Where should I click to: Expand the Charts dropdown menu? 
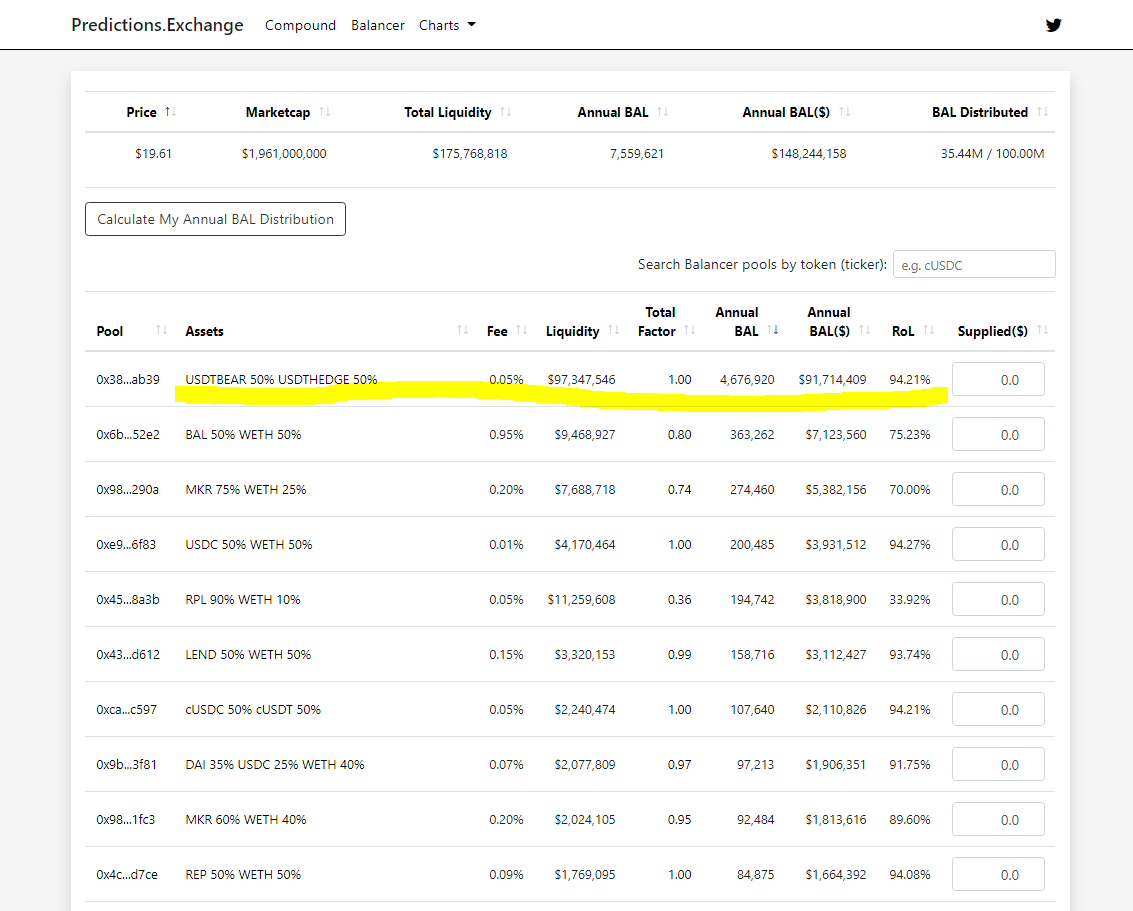(x=447, y=25)
